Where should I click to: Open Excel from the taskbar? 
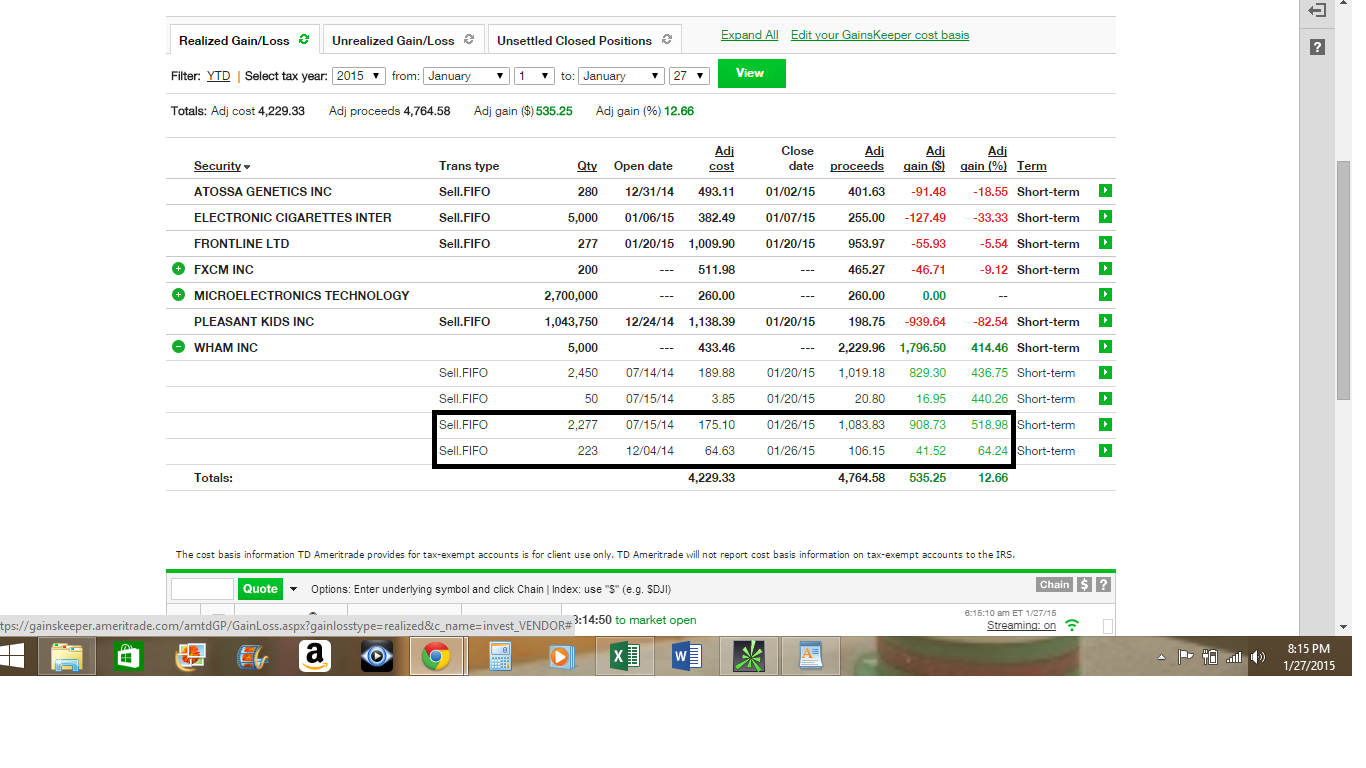point(625,656)
